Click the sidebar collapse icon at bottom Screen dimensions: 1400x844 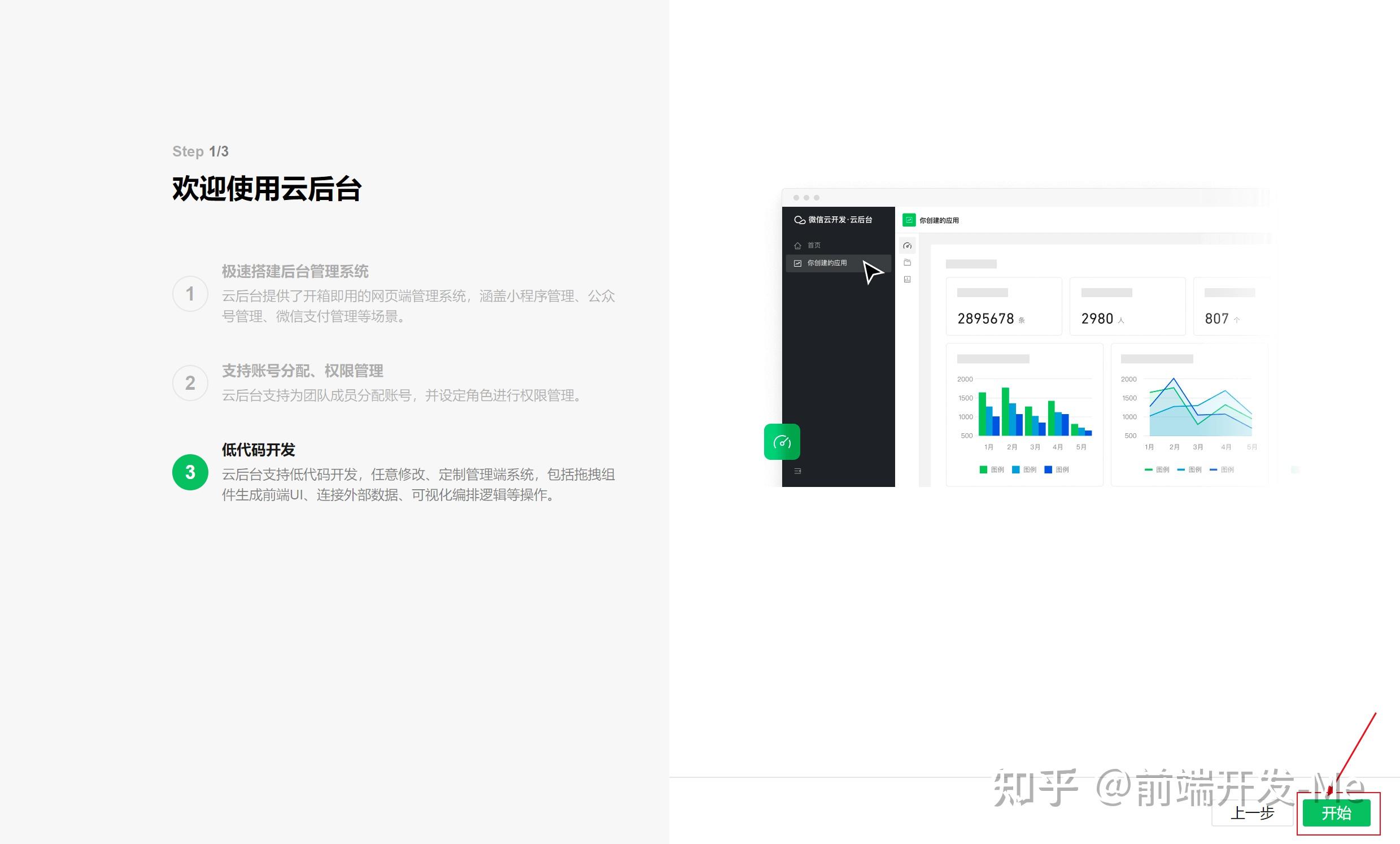pyautogui.click(x=797, y=471)
